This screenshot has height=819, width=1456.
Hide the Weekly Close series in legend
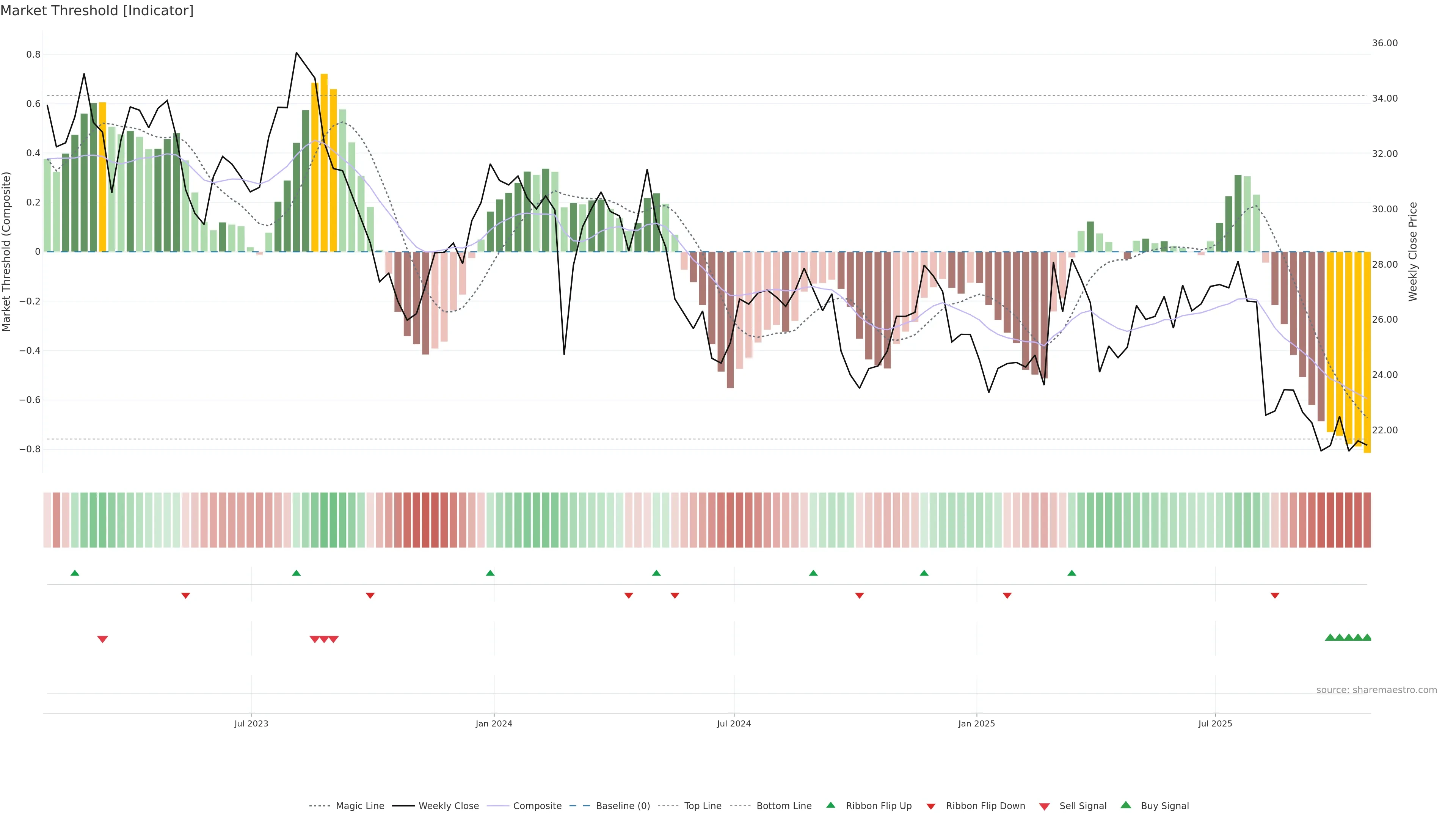448,806
